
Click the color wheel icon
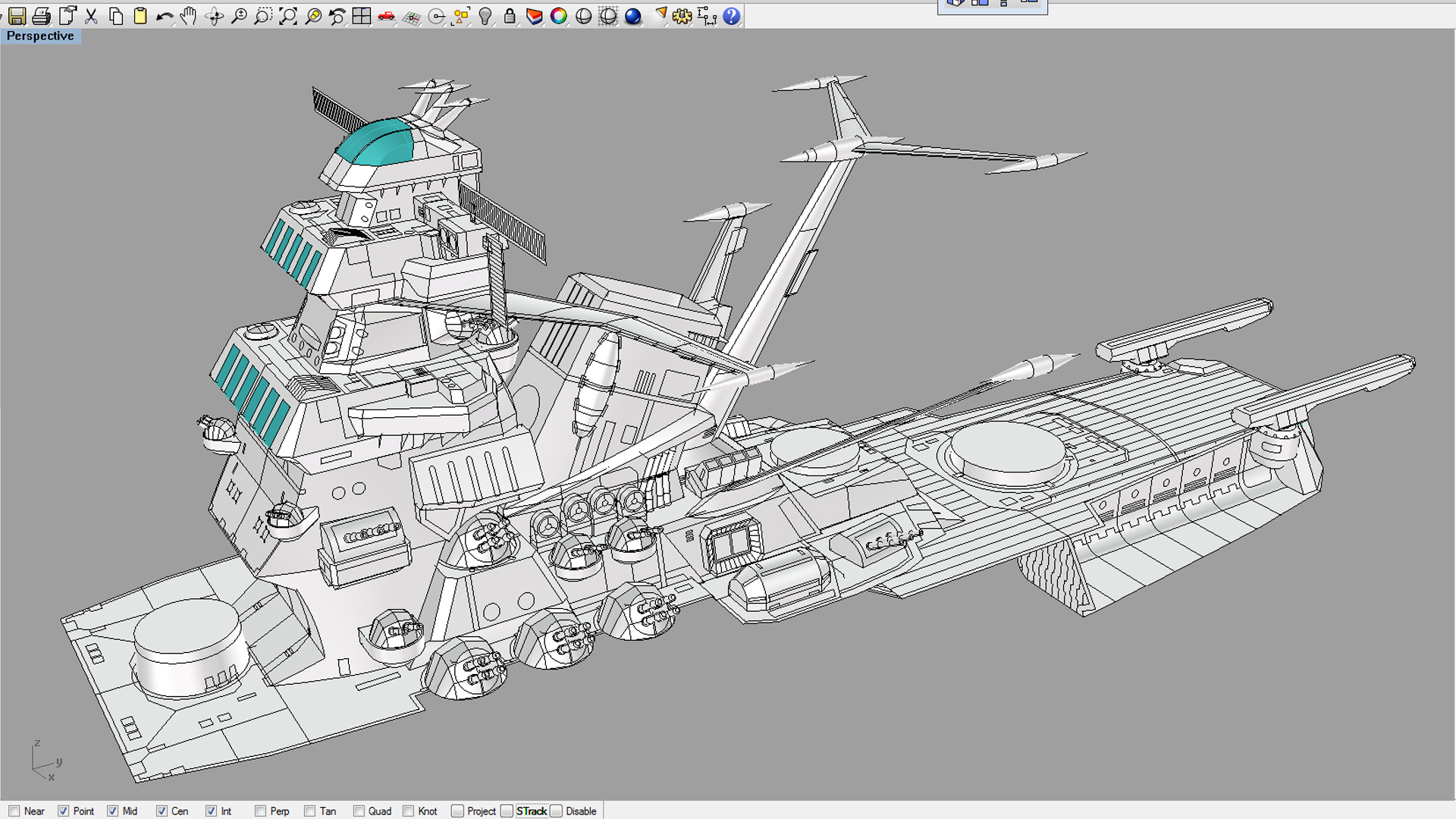[559, 16]
